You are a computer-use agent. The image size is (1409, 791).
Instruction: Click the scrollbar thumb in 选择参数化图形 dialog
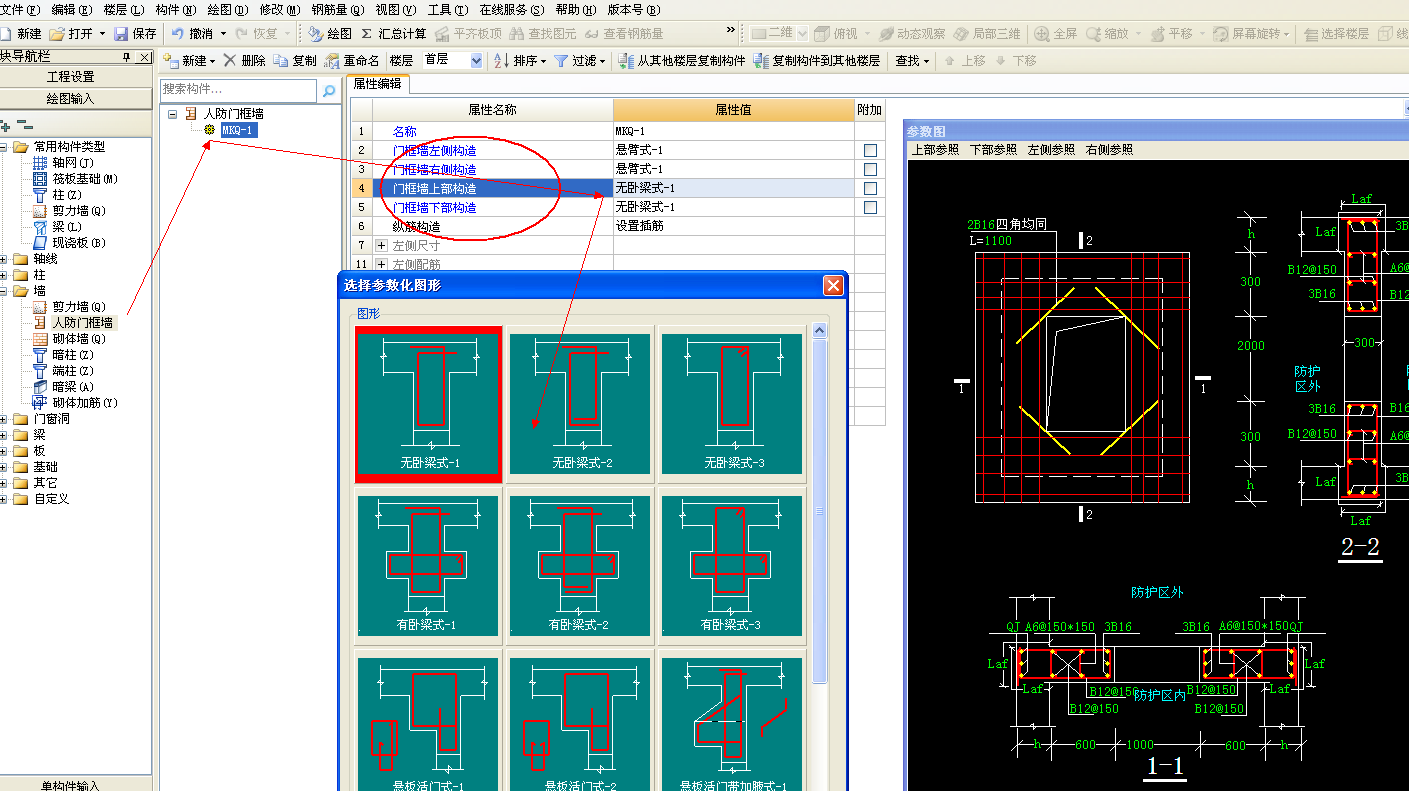point(820,510)
